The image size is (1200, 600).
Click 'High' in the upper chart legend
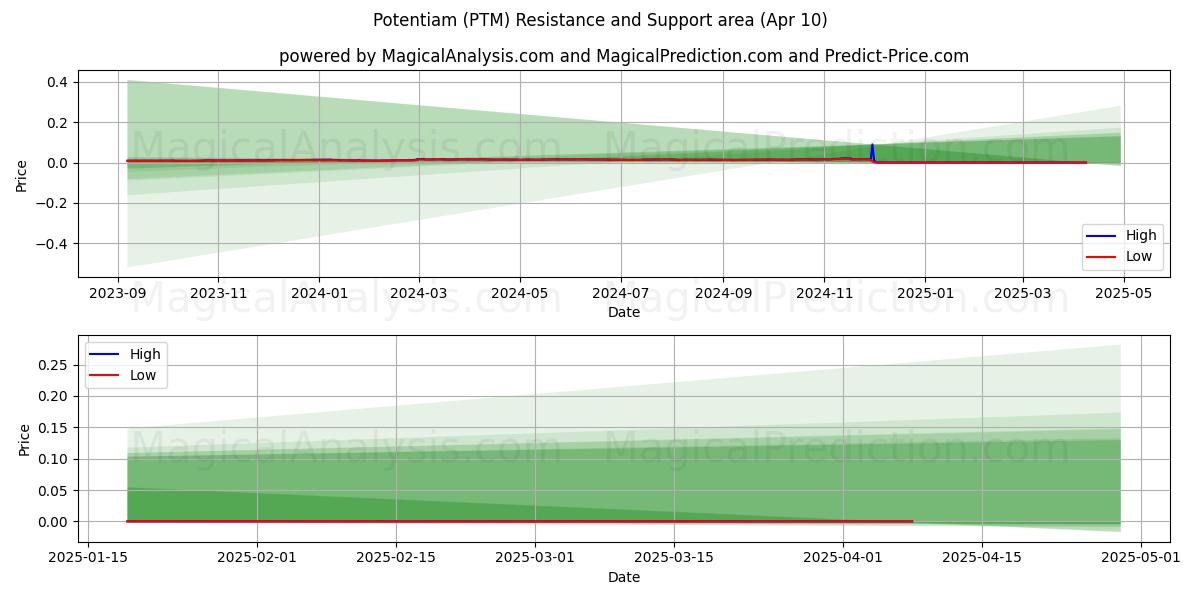tap(1141, 235)
